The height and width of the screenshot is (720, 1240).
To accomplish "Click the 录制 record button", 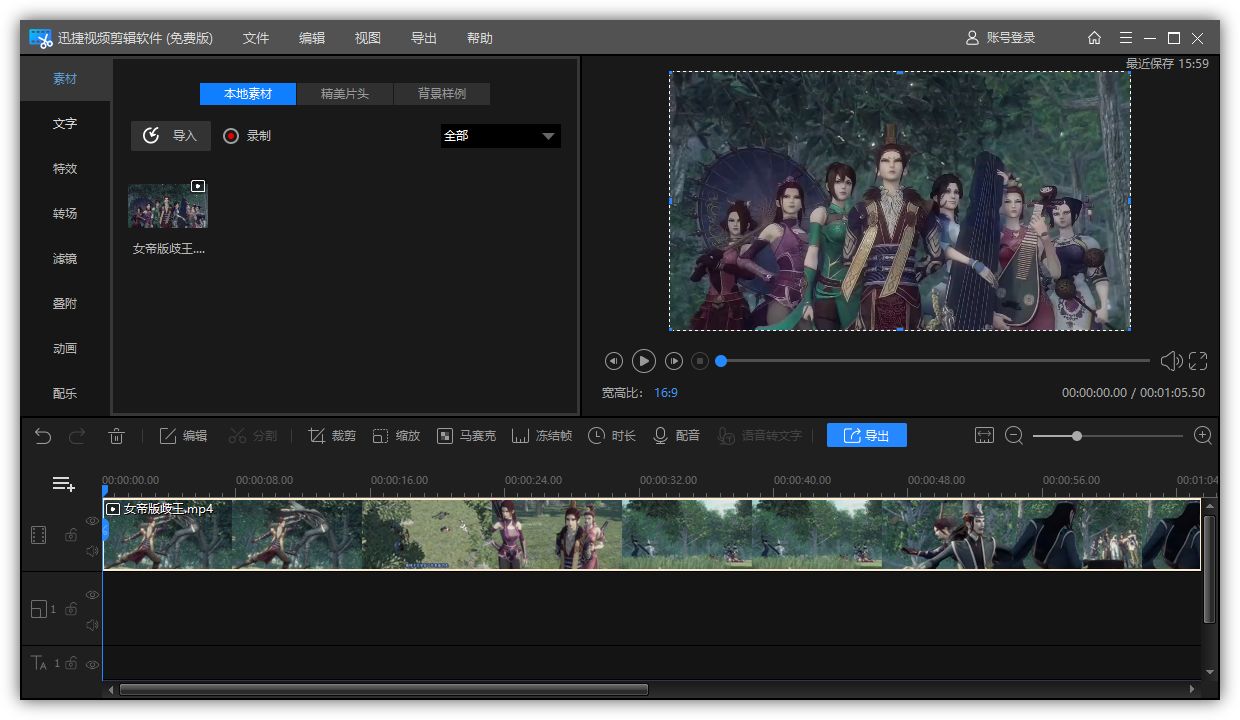I will point(247,136).
